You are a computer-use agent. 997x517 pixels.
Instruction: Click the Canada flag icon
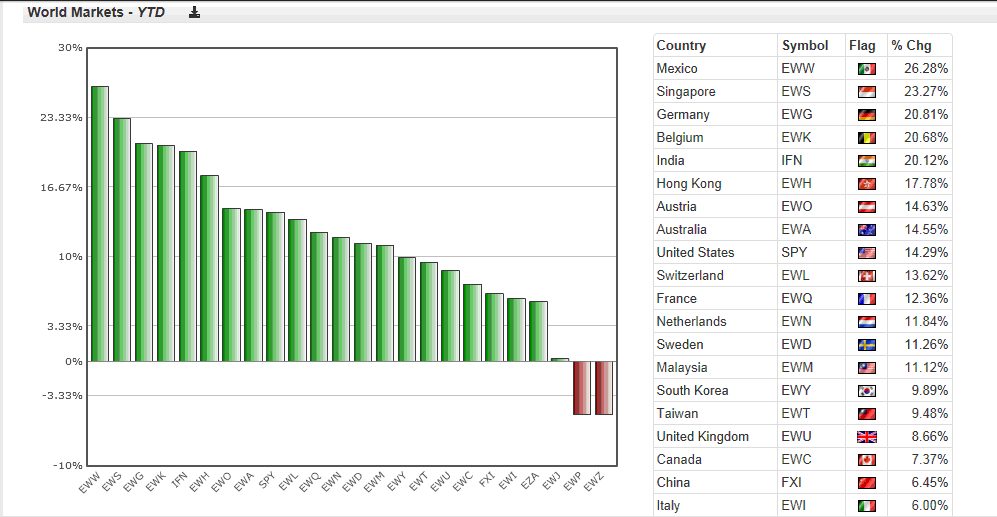867,459
